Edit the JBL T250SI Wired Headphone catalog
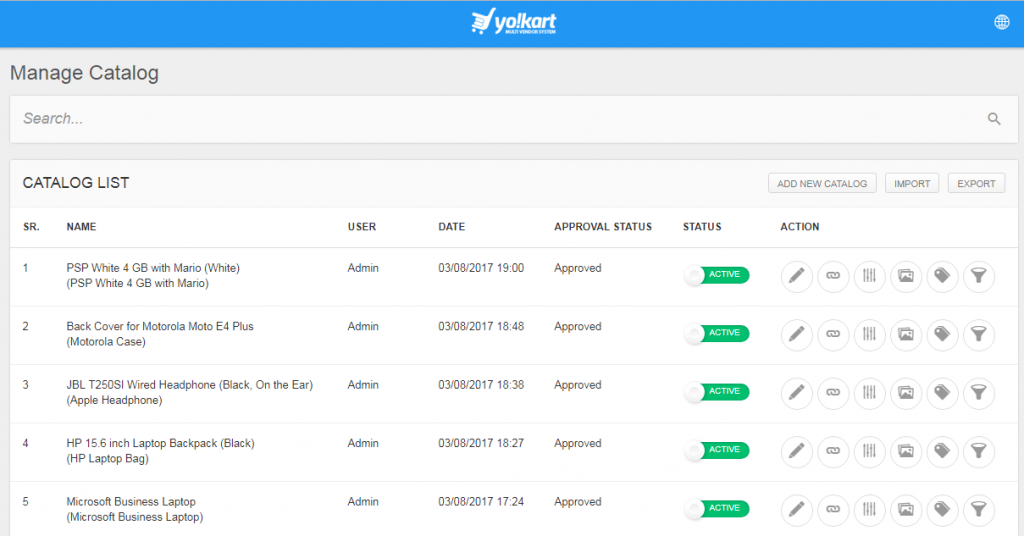This screenshot has height=536, width=1024. pyautogui.click(x=797, y=393)
